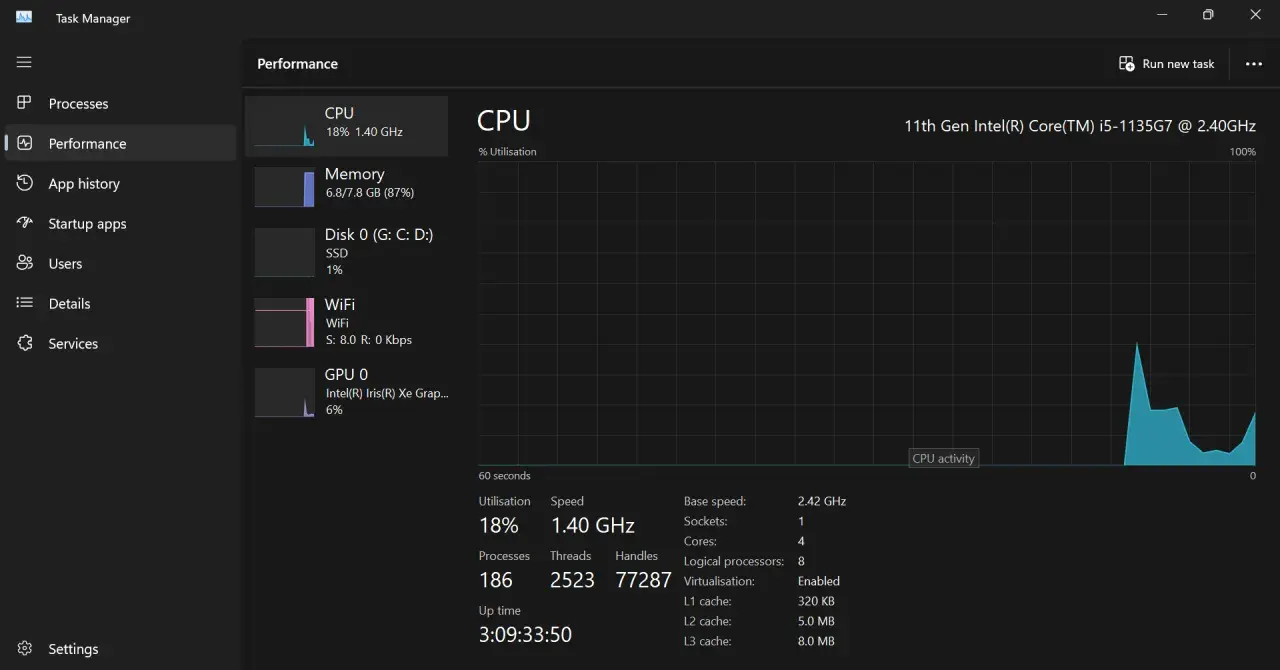
Task: Click the CPU activity tooltip label
Action: 943,458
